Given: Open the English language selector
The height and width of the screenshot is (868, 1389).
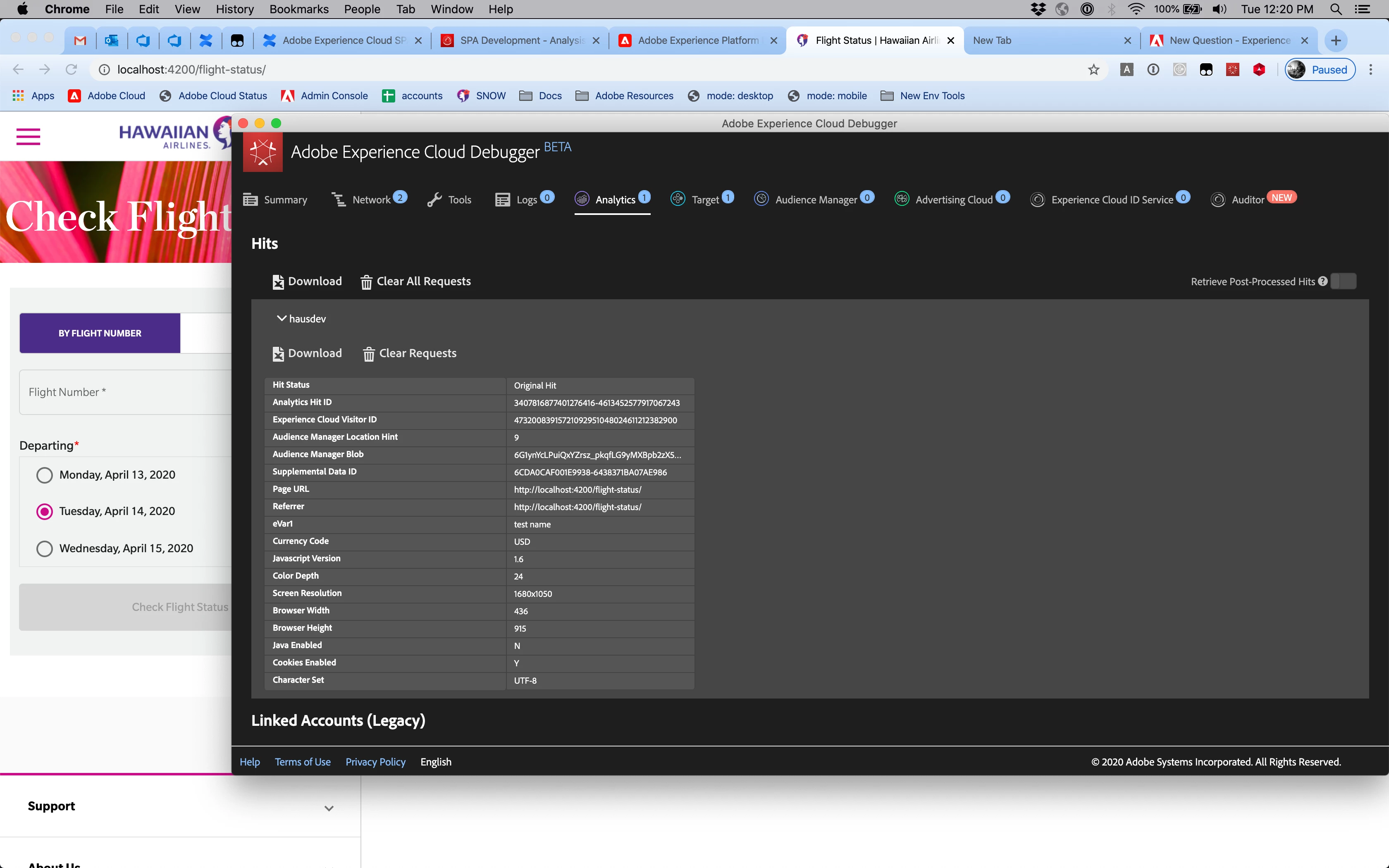Looking at the screenshot, I should click(x=436, y=762).
